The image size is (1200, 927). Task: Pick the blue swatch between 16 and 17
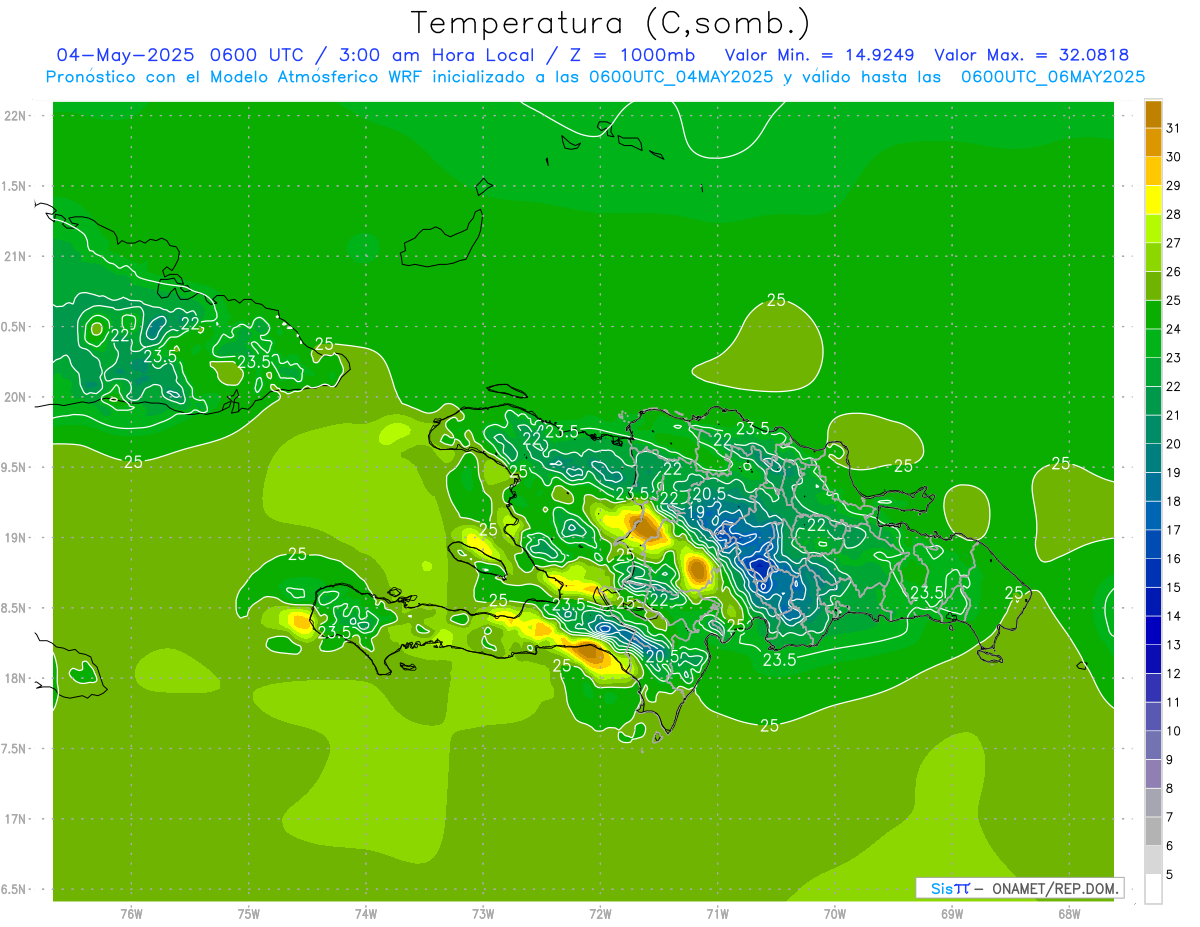(1153, 544)
